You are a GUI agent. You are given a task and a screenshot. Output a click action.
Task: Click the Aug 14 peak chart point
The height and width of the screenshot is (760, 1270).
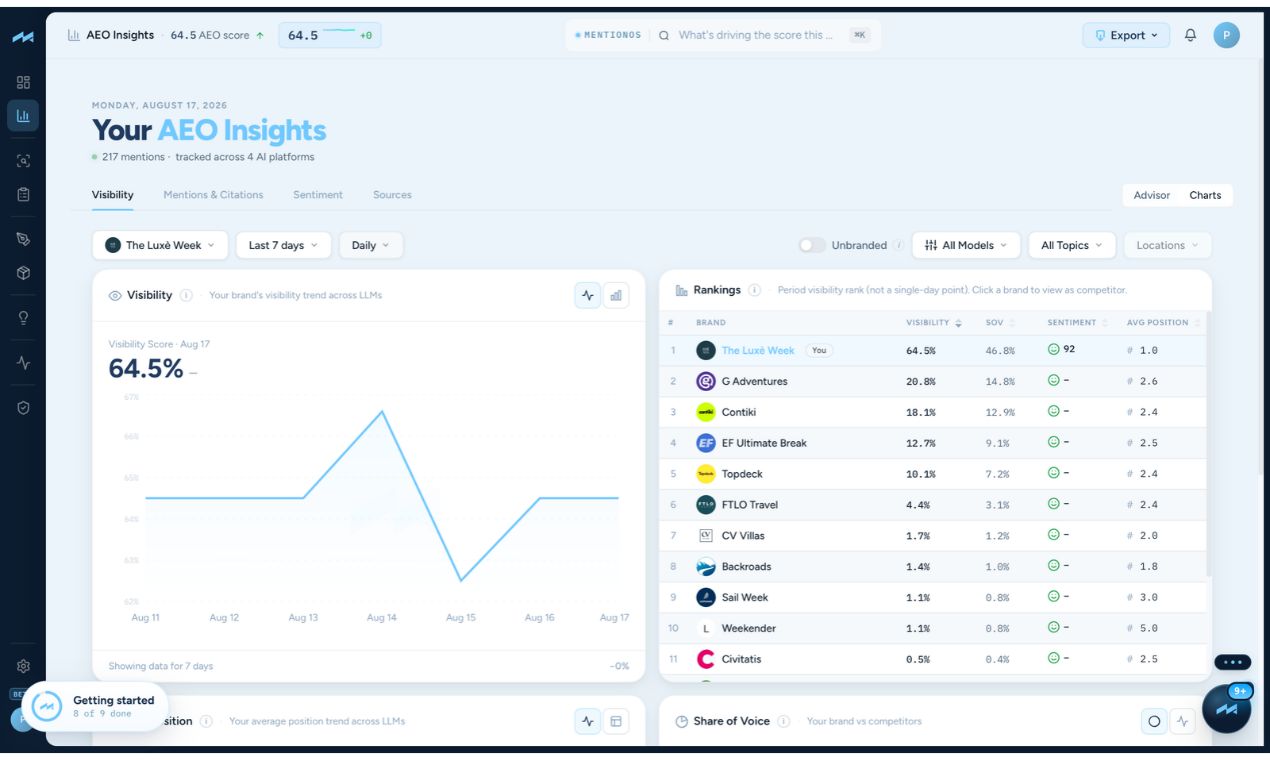382,411
